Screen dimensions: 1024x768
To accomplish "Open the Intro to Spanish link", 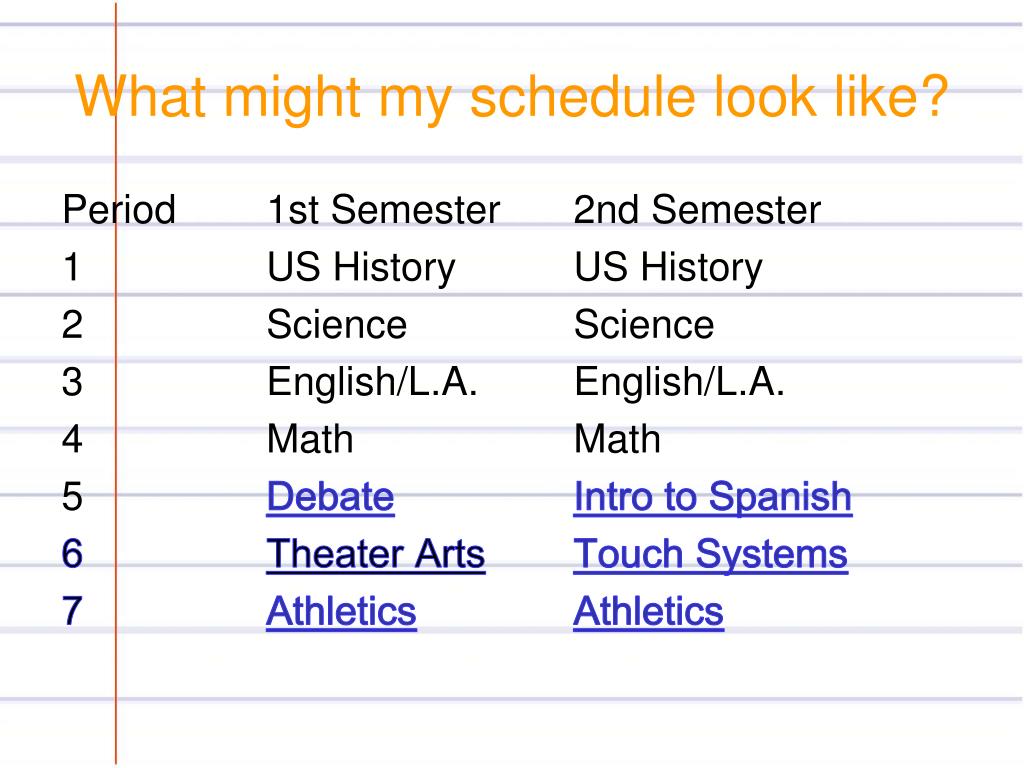I will click(x=712, y=498).
